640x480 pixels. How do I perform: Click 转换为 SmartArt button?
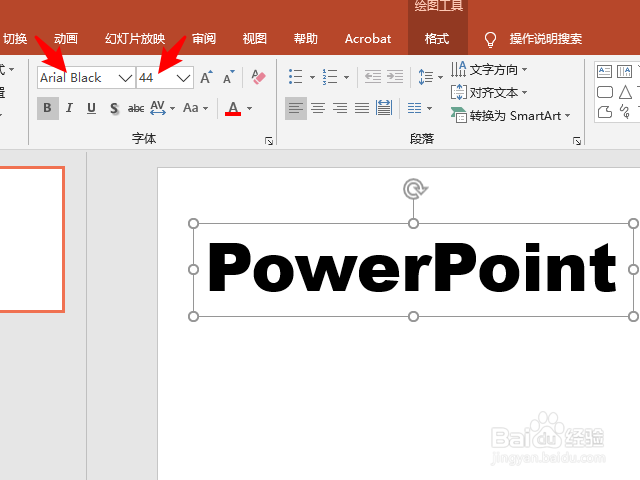(510, 116)
